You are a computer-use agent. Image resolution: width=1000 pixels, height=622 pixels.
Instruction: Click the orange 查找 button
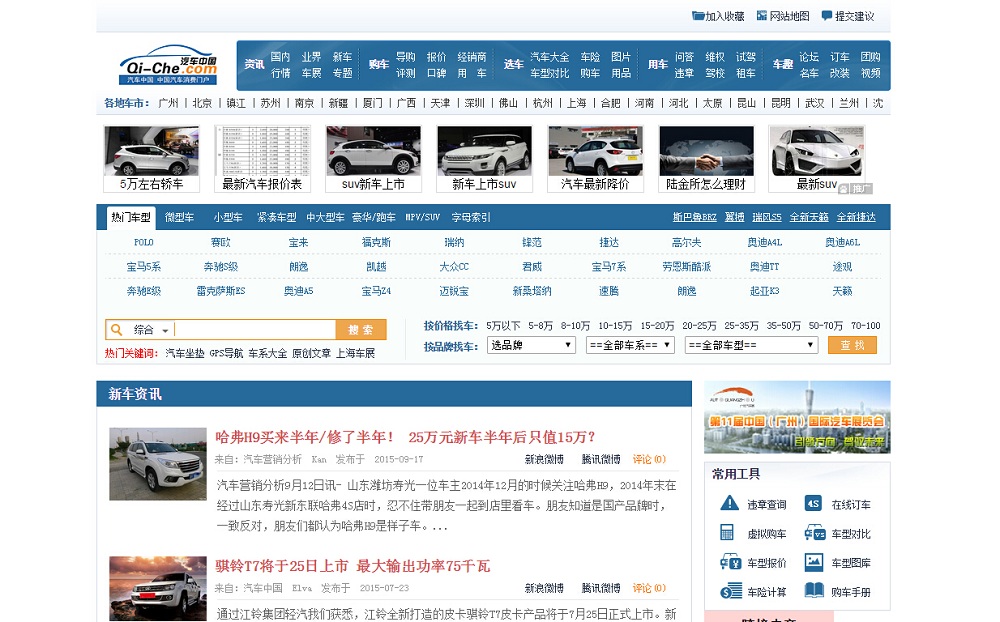coord(852,345)
